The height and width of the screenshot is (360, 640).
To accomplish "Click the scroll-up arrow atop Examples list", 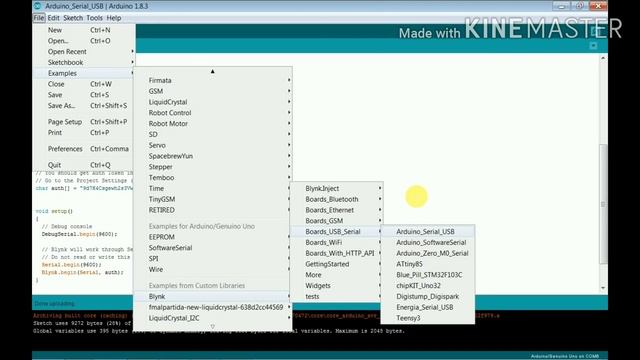I will [x=213, y=71].
